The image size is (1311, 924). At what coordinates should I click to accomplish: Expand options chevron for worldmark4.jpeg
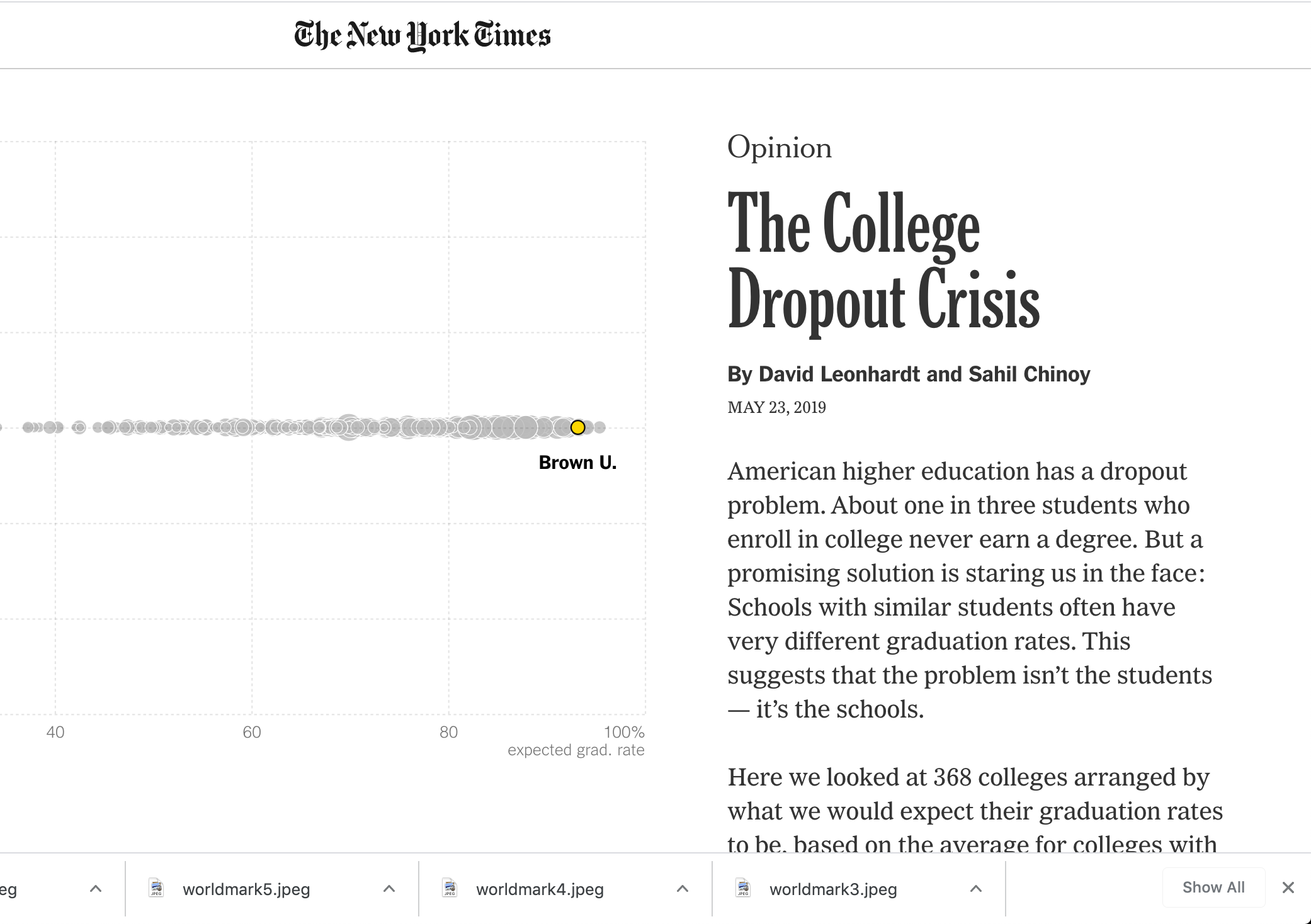[x=683, y=889]
